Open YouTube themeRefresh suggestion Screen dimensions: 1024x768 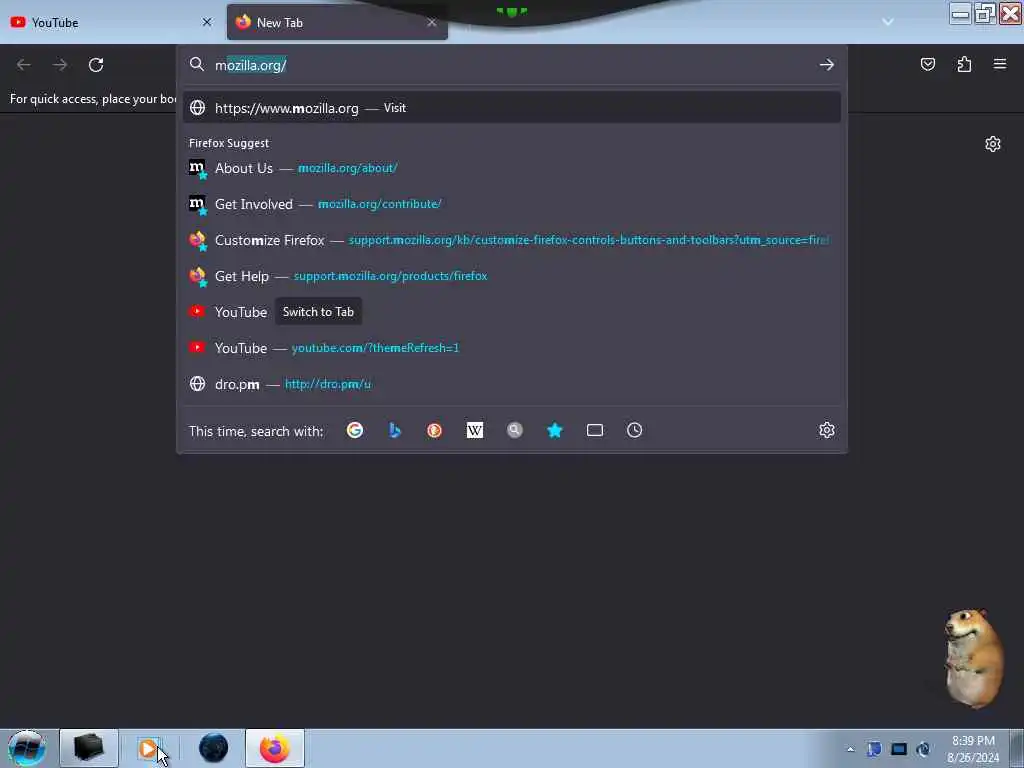[x=512, y=348]
